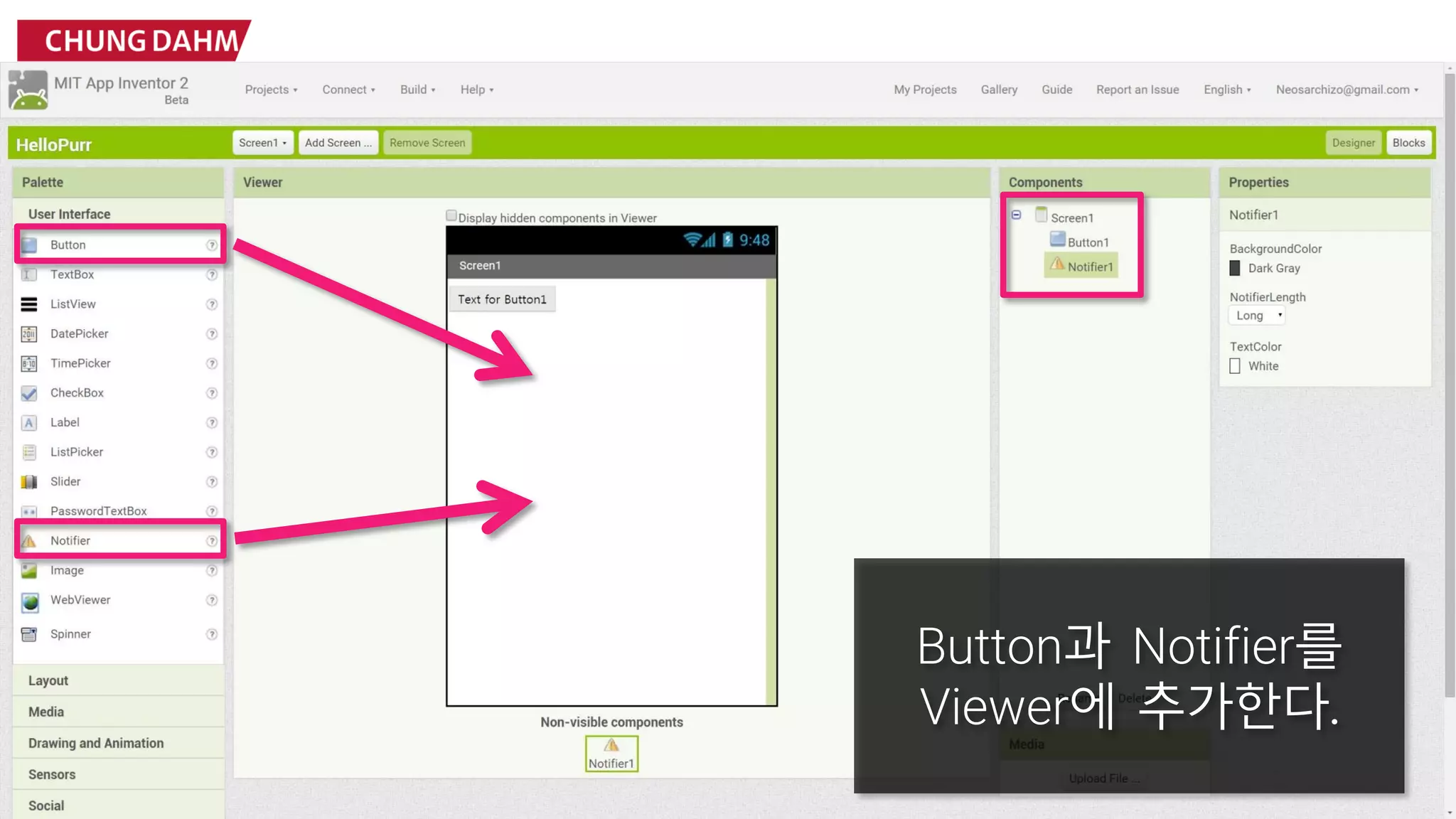Open the Screen1 screen dropdown
Viewport: 1456px width, 819px height.
point(262,143)
